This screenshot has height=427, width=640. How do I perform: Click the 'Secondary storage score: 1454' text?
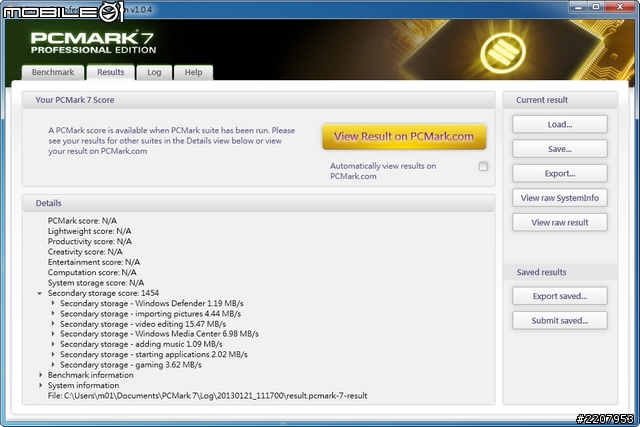click(103, 293)
